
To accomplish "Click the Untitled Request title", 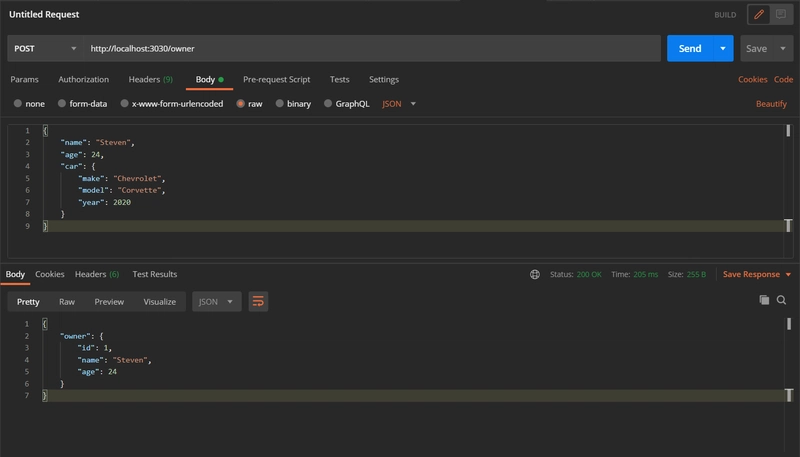I will tap(44, 14).
